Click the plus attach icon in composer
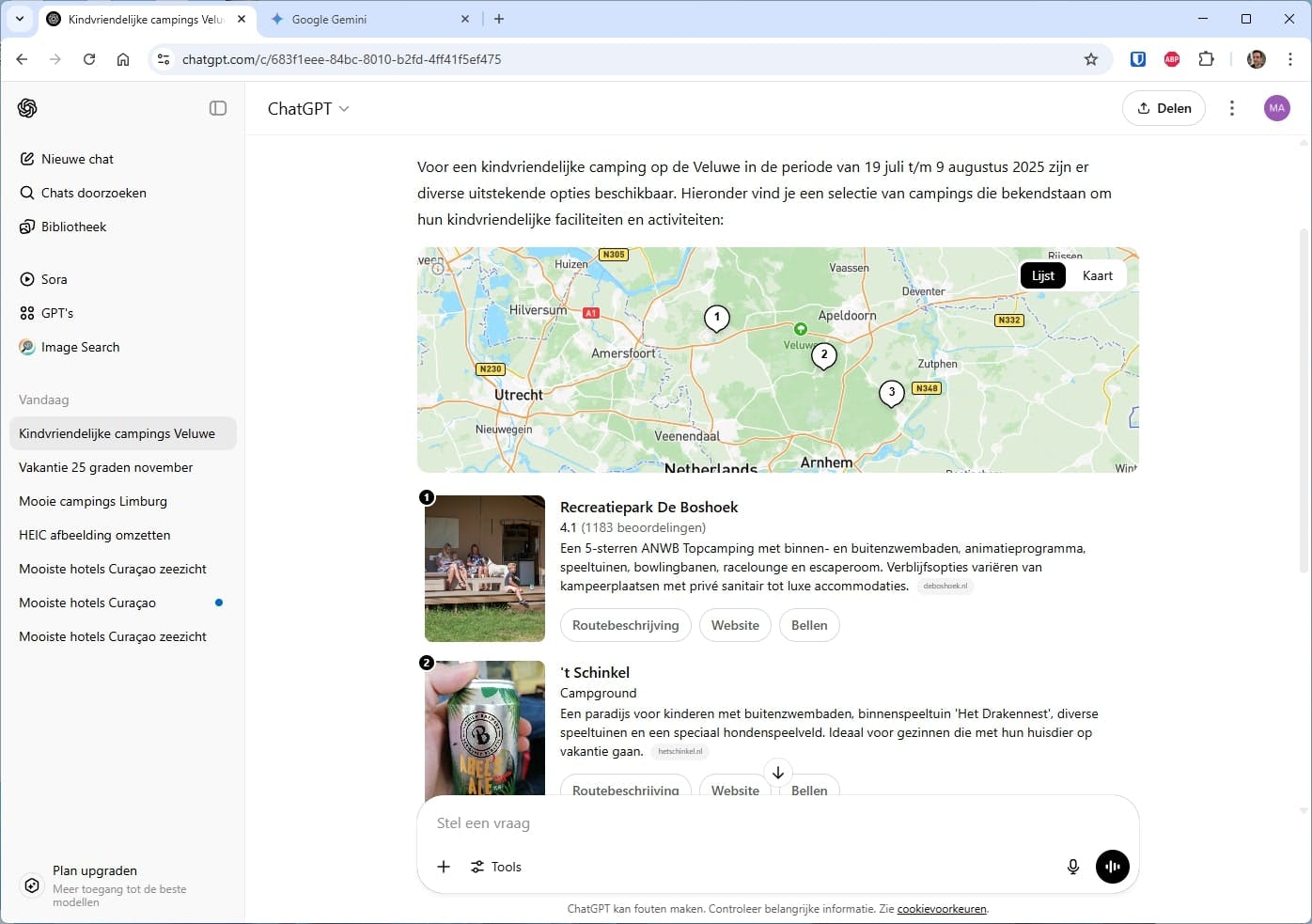The image size is (1312, 924). [444, 867]
